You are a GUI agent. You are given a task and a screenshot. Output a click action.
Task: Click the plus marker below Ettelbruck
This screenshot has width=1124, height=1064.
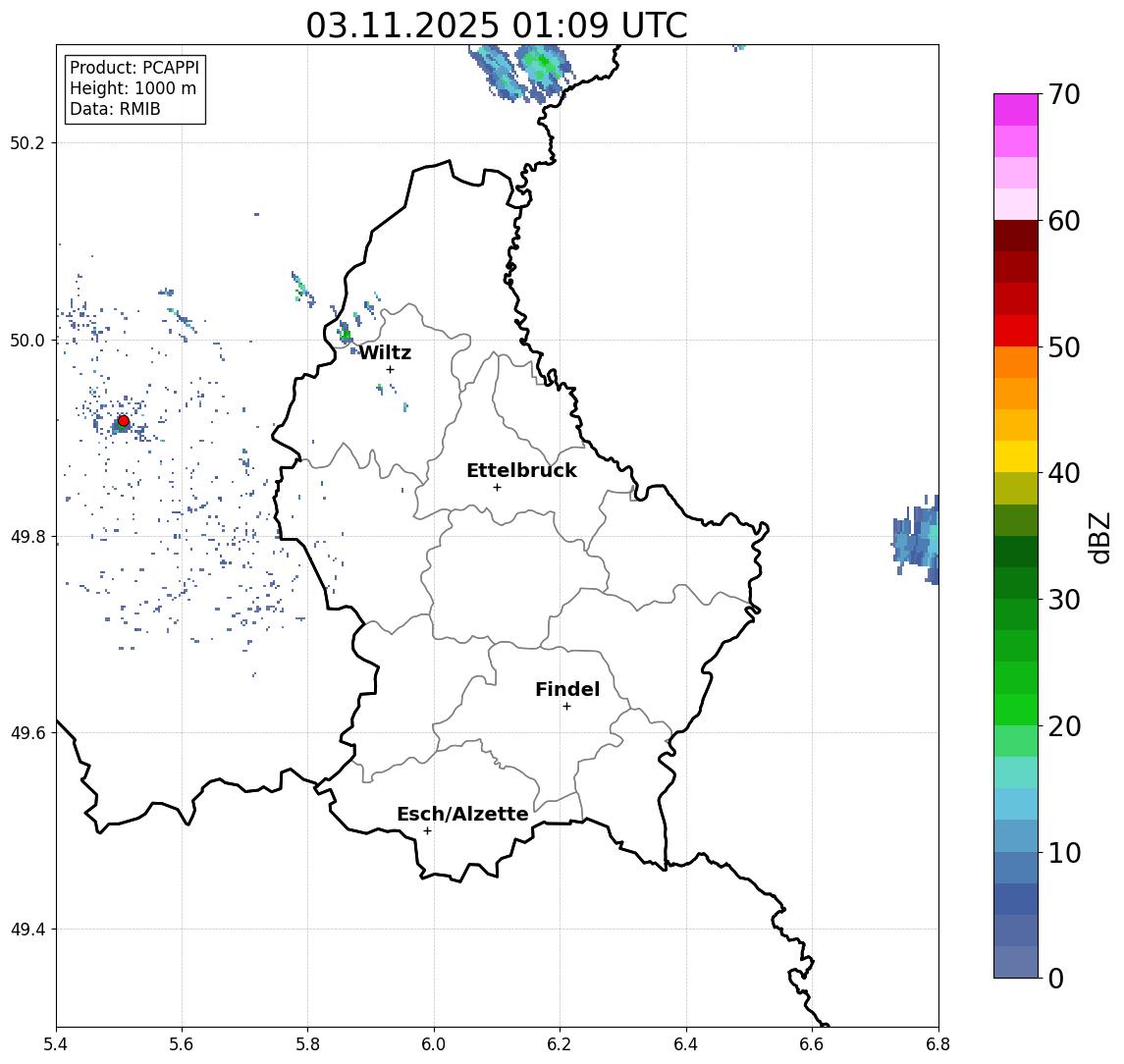[497, 488]
